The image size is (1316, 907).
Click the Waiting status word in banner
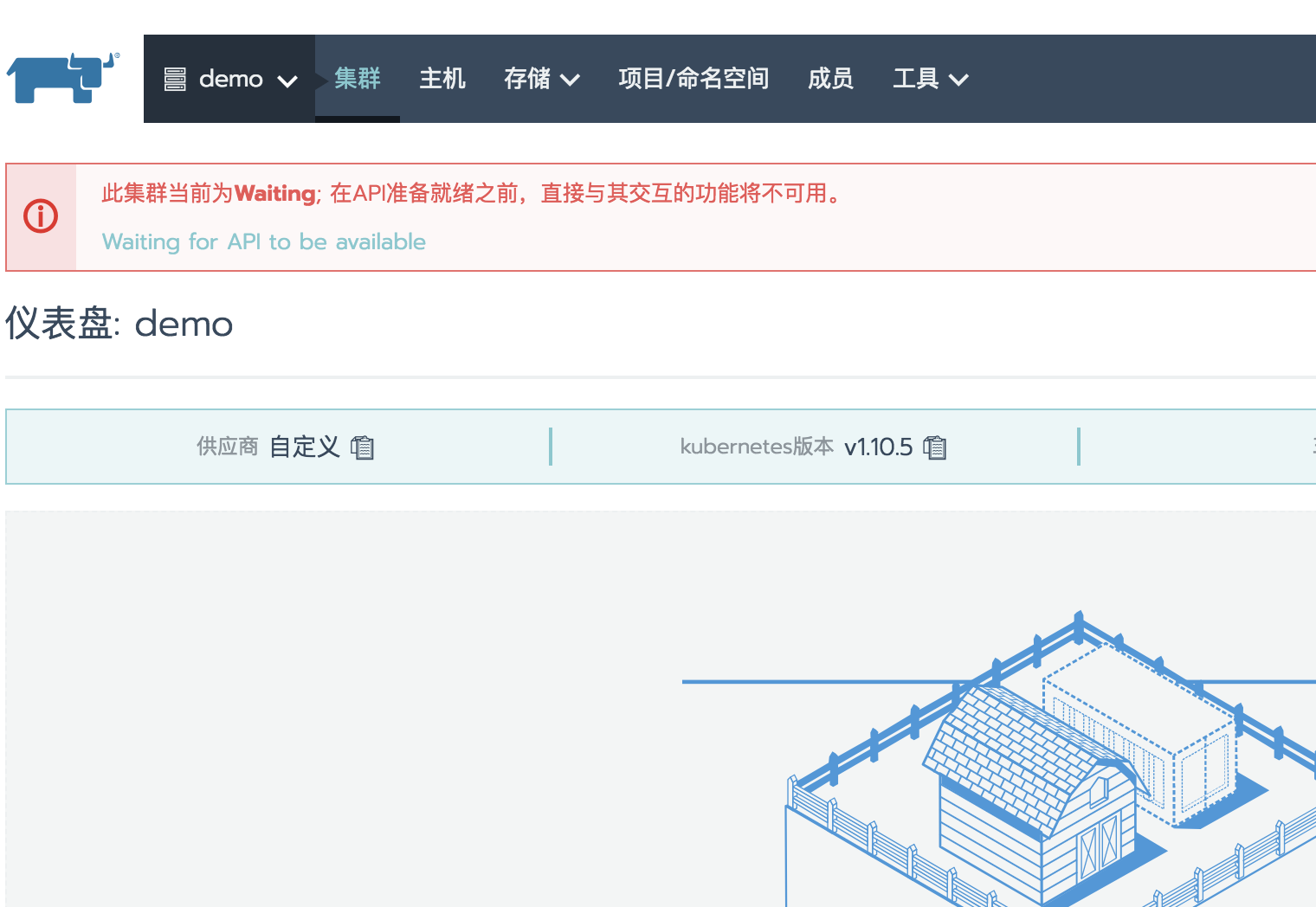274,193
